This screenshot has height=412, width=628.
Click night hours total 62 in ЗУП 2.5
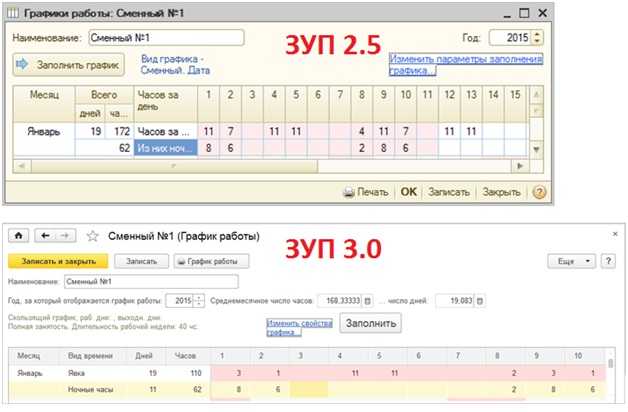point(104,148)
